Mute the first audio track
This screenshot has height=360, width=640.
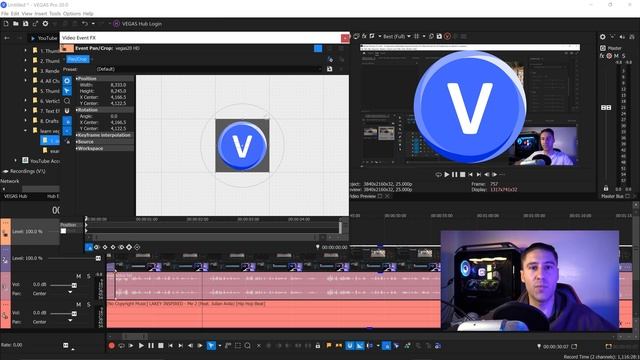pyautogui.click(x=79, y=276)
